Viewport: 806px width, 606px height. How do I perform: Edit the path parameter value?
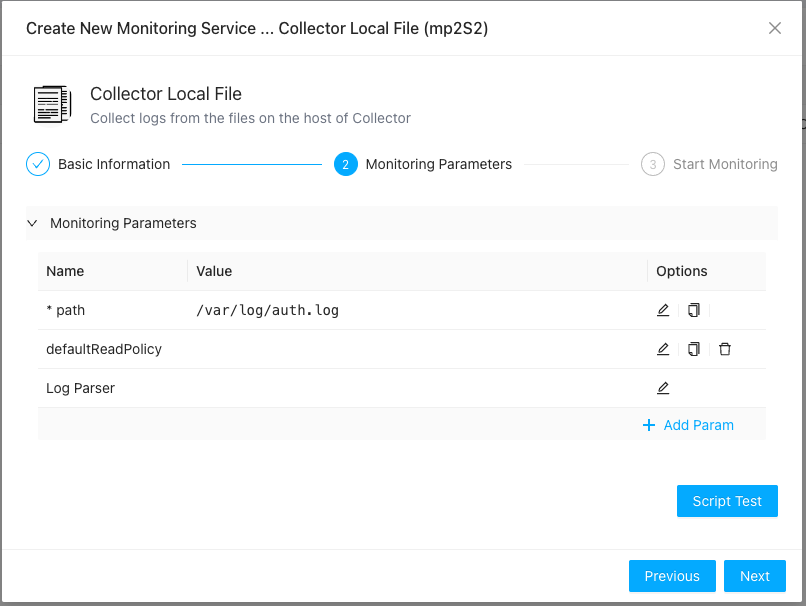(663, 310)
